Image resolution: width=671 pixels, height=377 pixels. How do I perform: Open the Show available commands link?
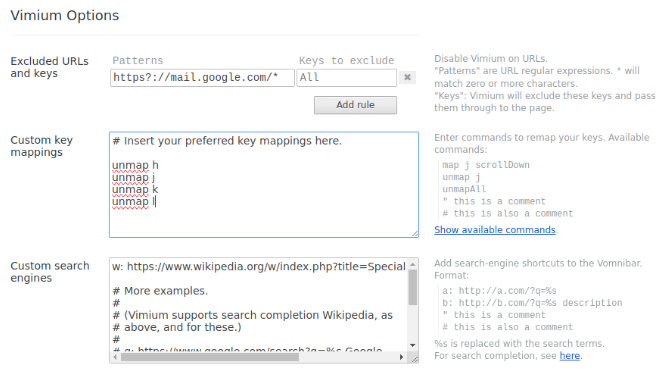tap(495, 230)
